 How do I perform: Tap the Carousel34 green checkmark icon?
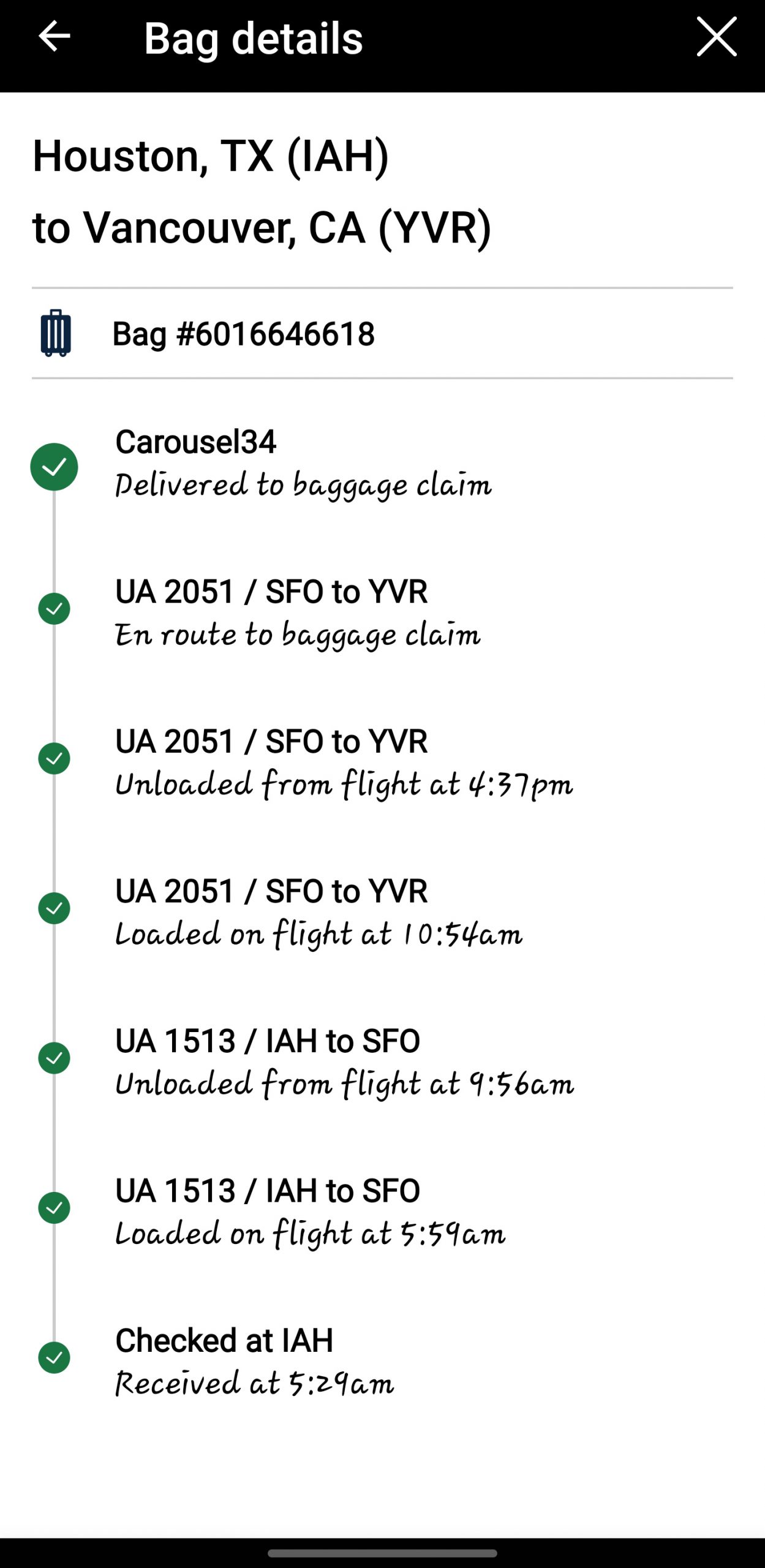point(54,467)
